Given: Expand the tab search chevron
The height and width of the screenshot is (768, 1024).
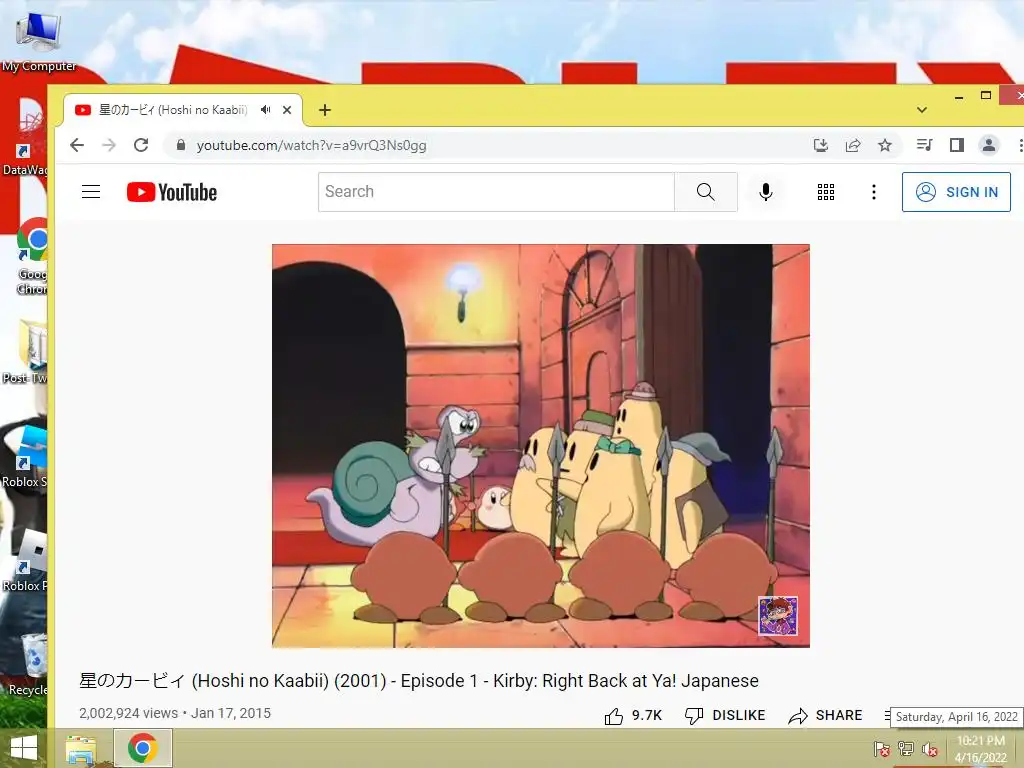Looking at the screenshot, I should pos(921,110).
